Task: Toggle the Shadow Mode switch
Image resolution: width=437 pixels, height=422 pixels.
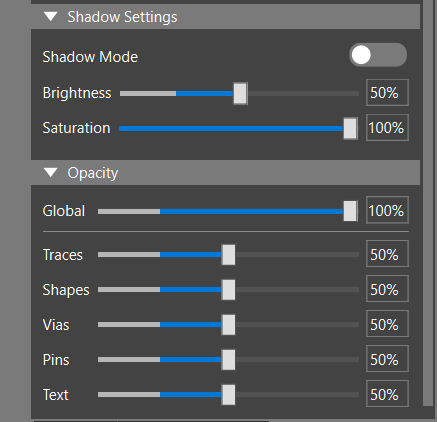Action: (378, 55)
